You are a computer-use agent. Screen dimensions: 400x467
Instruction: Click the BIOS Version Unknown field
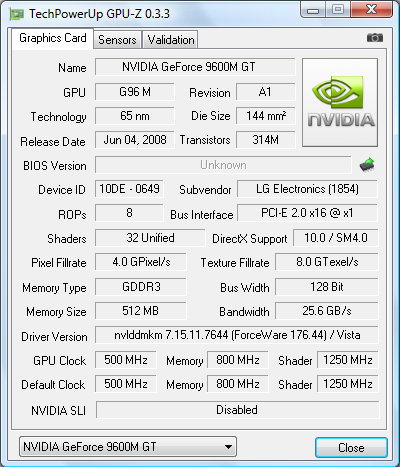click(x=223, y=165)
